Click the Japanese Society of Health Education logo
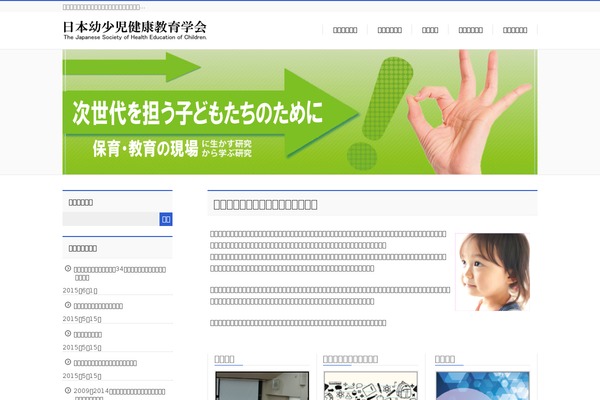The width and height of the screenshot is (600, 400). (135, 30)
